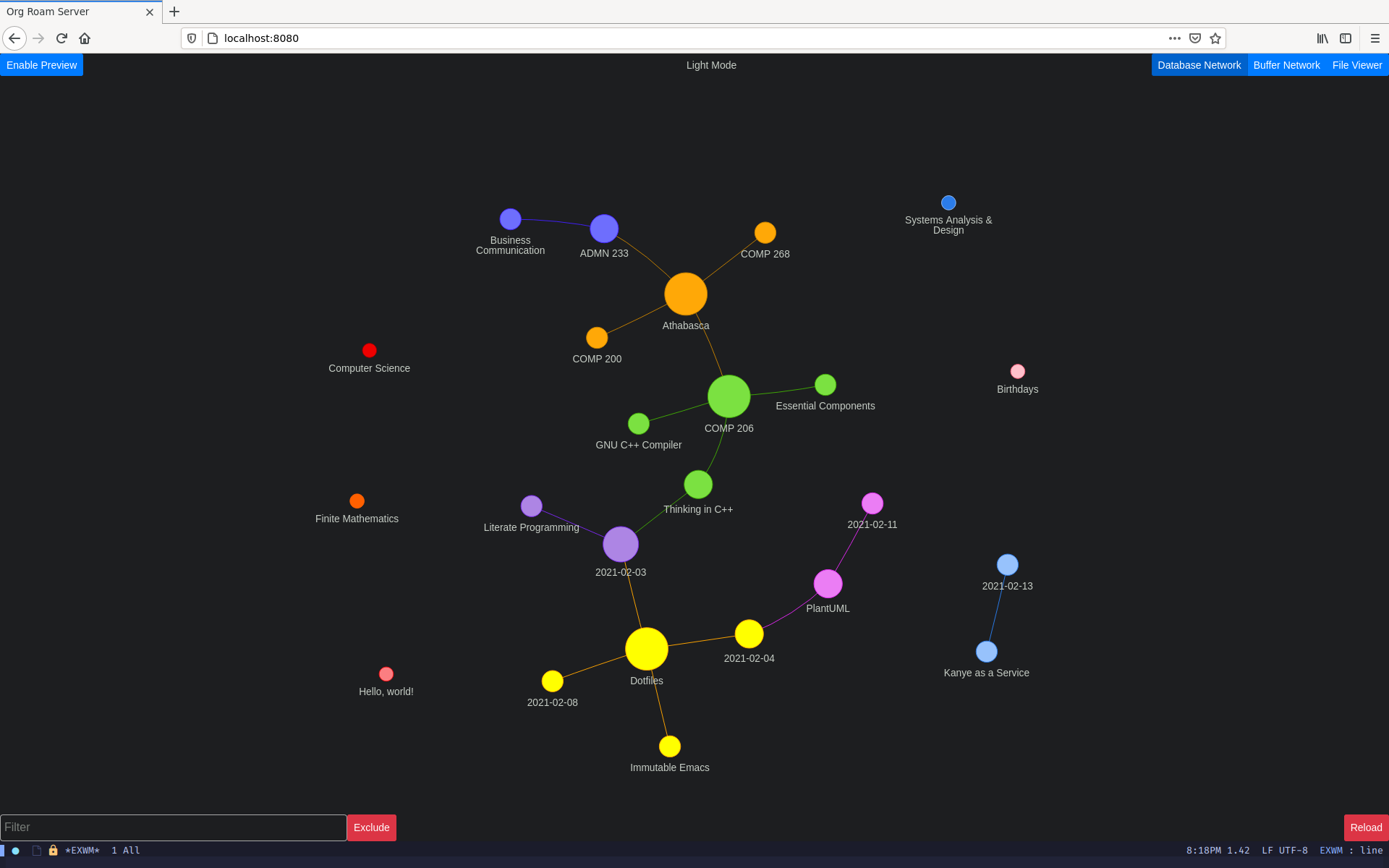Viewport: 1389px width, 868px height.
Task: Switch to Buffer Network view
Action: point(1287,65)
